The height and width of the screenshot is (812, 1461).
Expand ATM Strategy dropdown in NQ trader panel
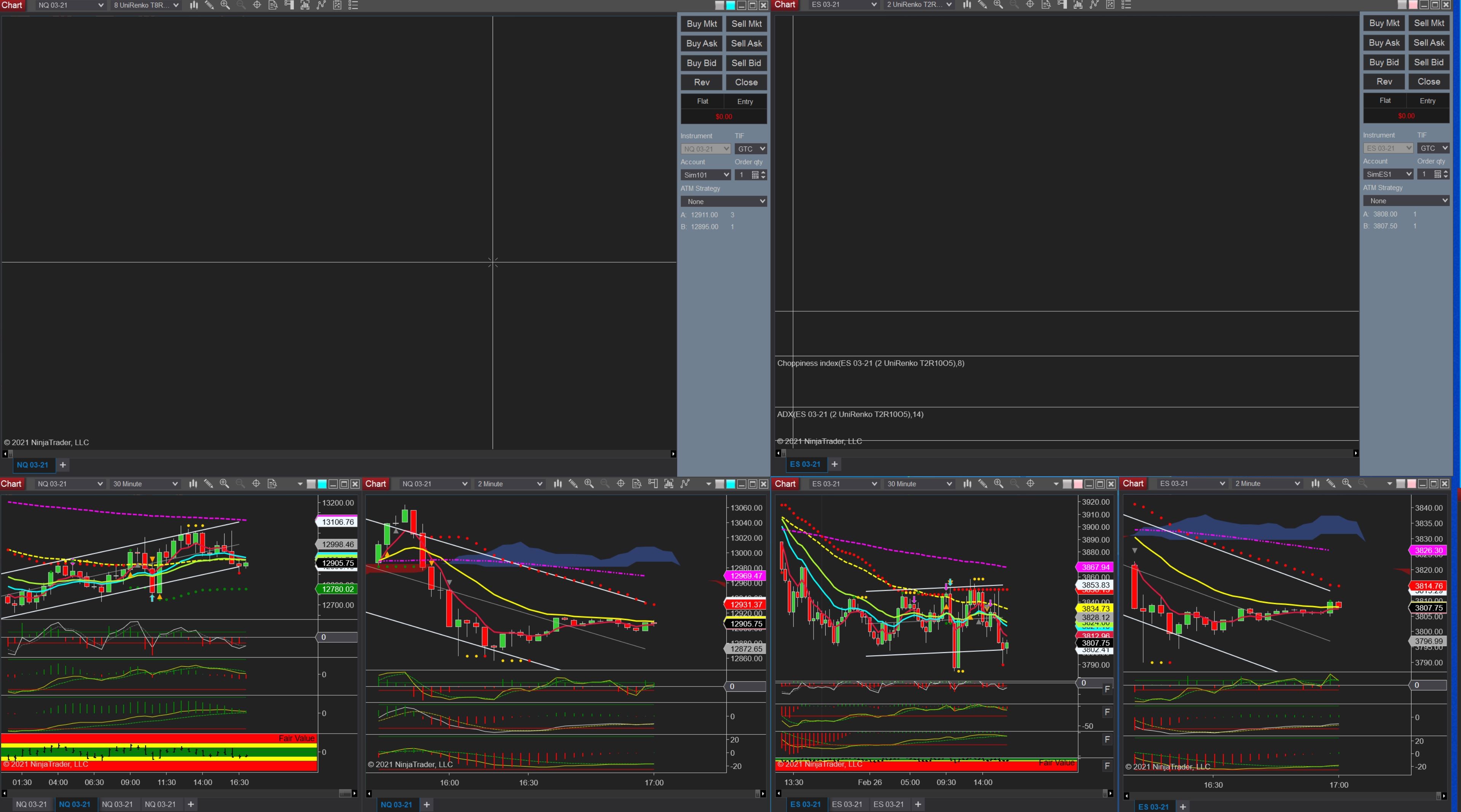point(723,201)
